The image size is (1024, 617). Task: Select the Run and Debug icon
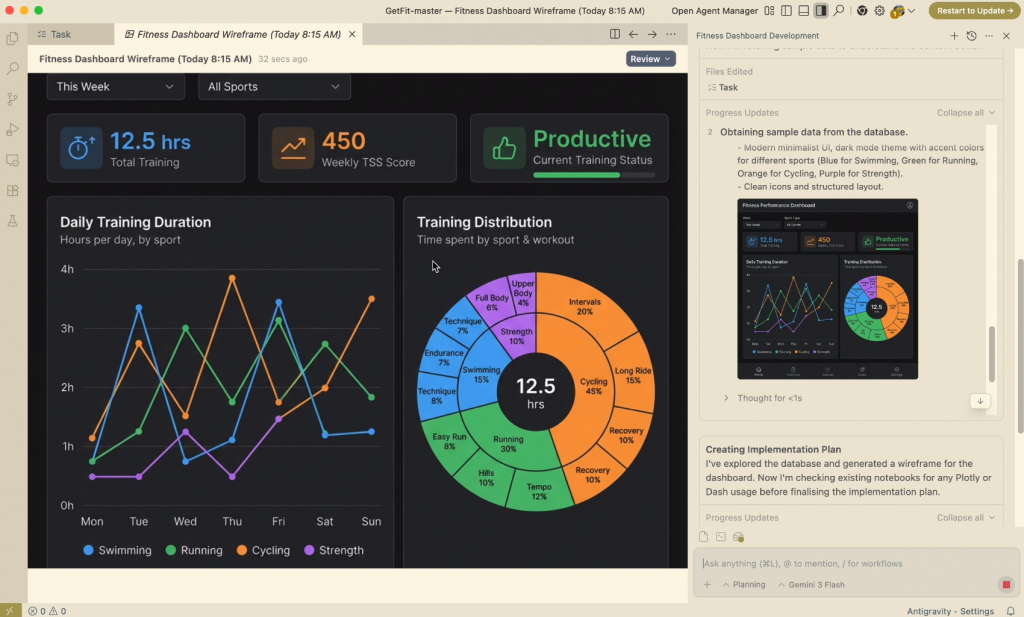pyautogui.click(x=12, y=129)
